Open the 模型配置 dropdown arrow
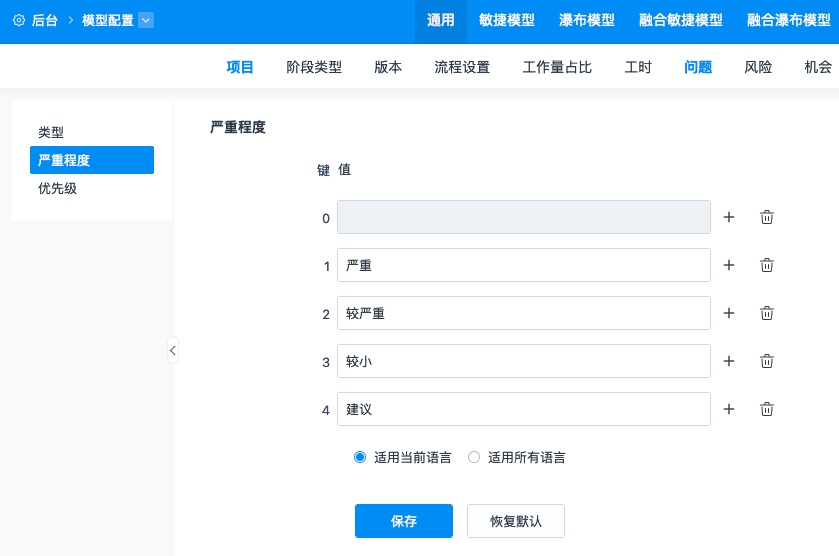 146,20
